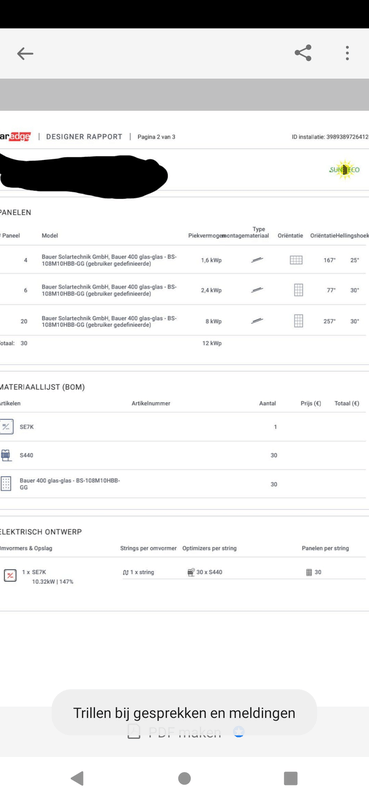
Task: Click the 'Aantal' column header
Action: click(267, 403)
